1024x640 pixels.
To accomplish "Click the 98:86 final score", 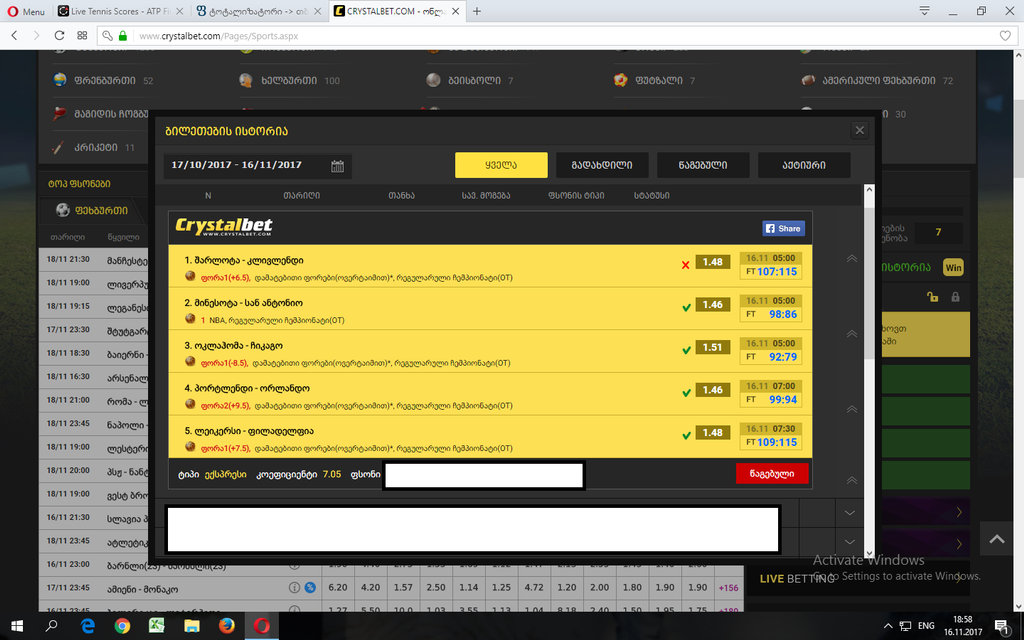I will click(783, 314).
